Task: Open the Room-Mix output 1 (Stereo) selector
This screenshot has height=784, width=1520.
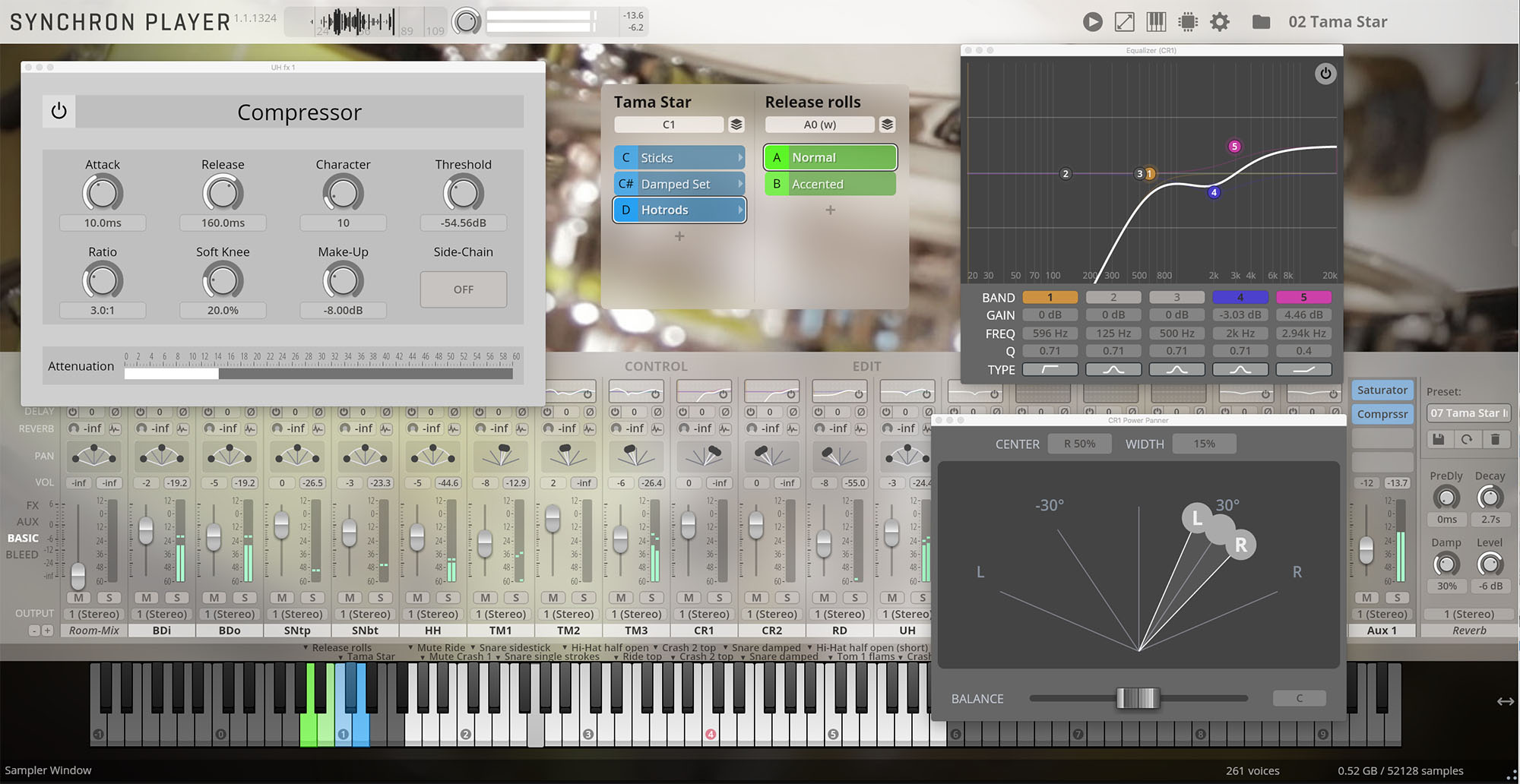Action: point(94,614)
